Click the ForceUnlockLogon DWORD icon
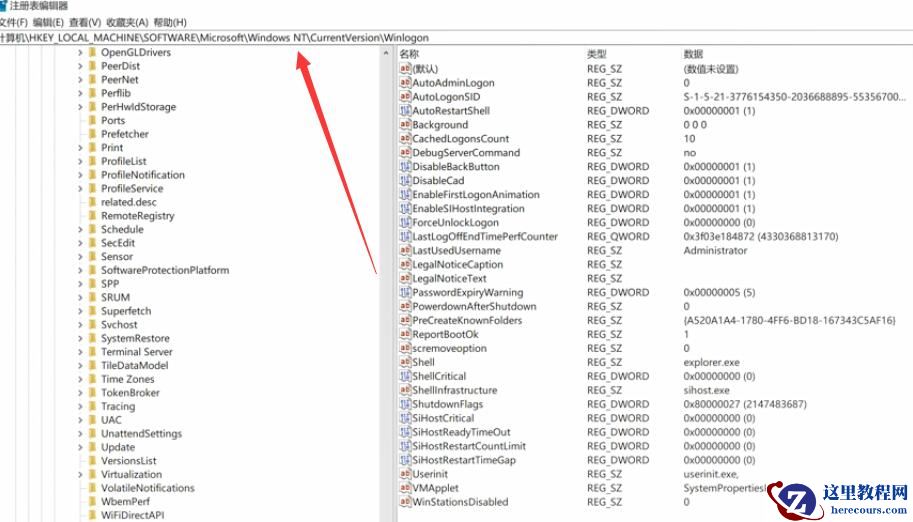This screenshot has width=913, height=522. [x=405, y=222]
